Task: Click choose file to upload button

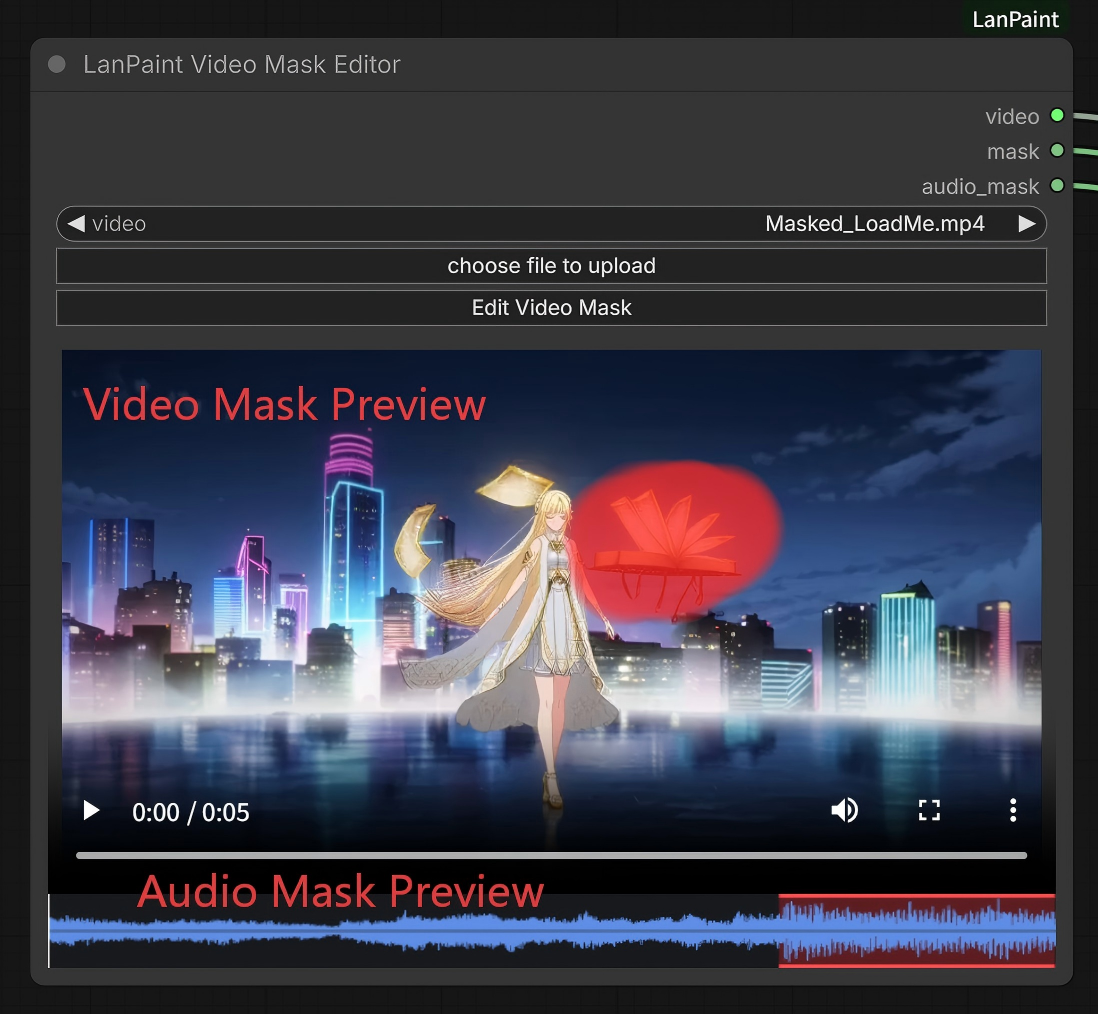Action: 551,265
